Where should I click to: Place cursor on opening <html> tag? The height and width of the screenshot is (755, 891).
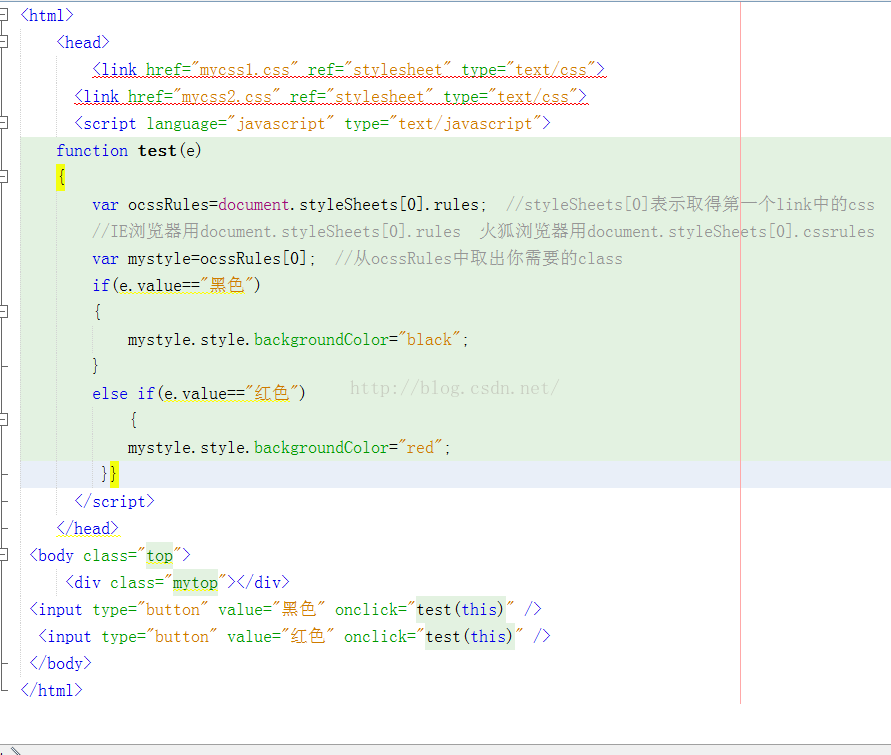tap(47, 15)
